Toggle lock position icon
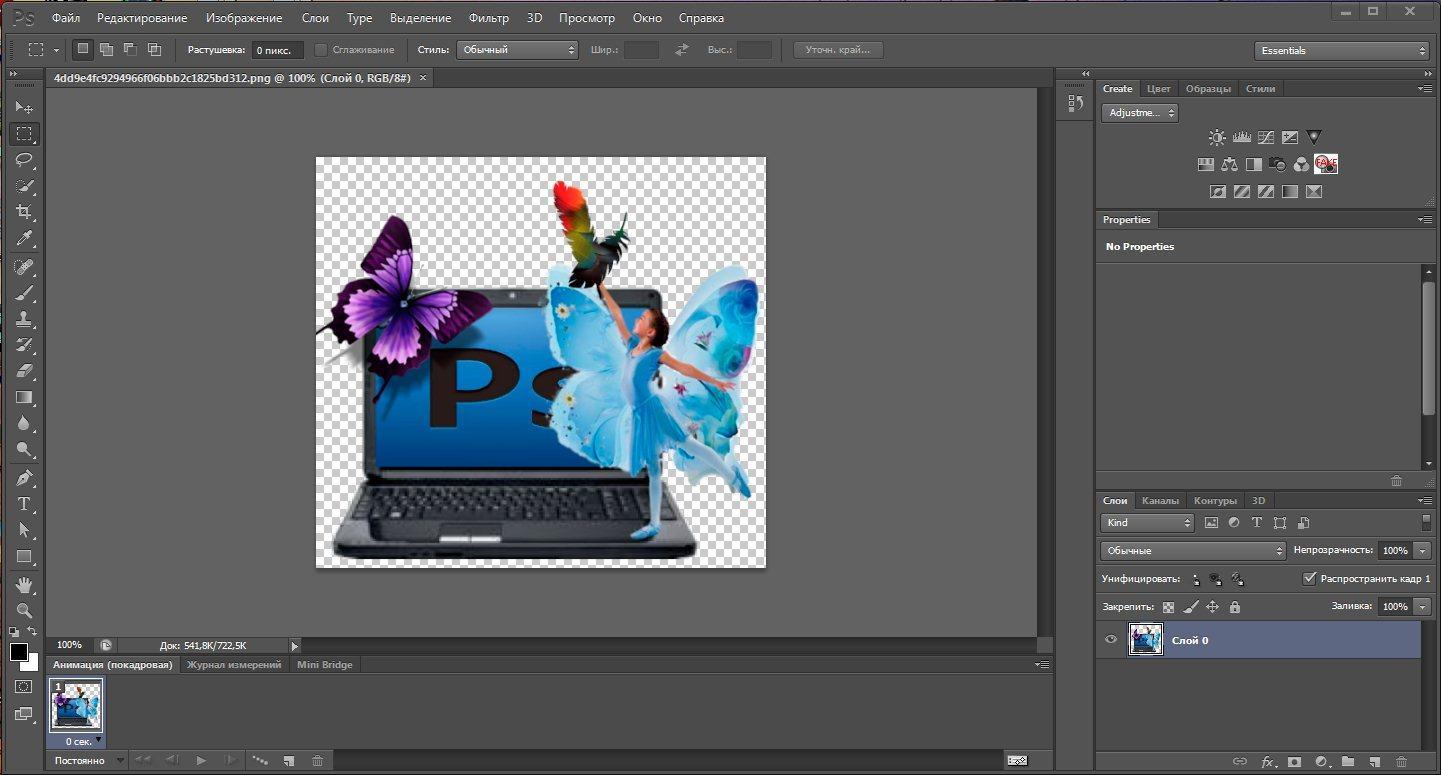The width and height of the screenshot is (1441, 775). (x=1212, y=606)
